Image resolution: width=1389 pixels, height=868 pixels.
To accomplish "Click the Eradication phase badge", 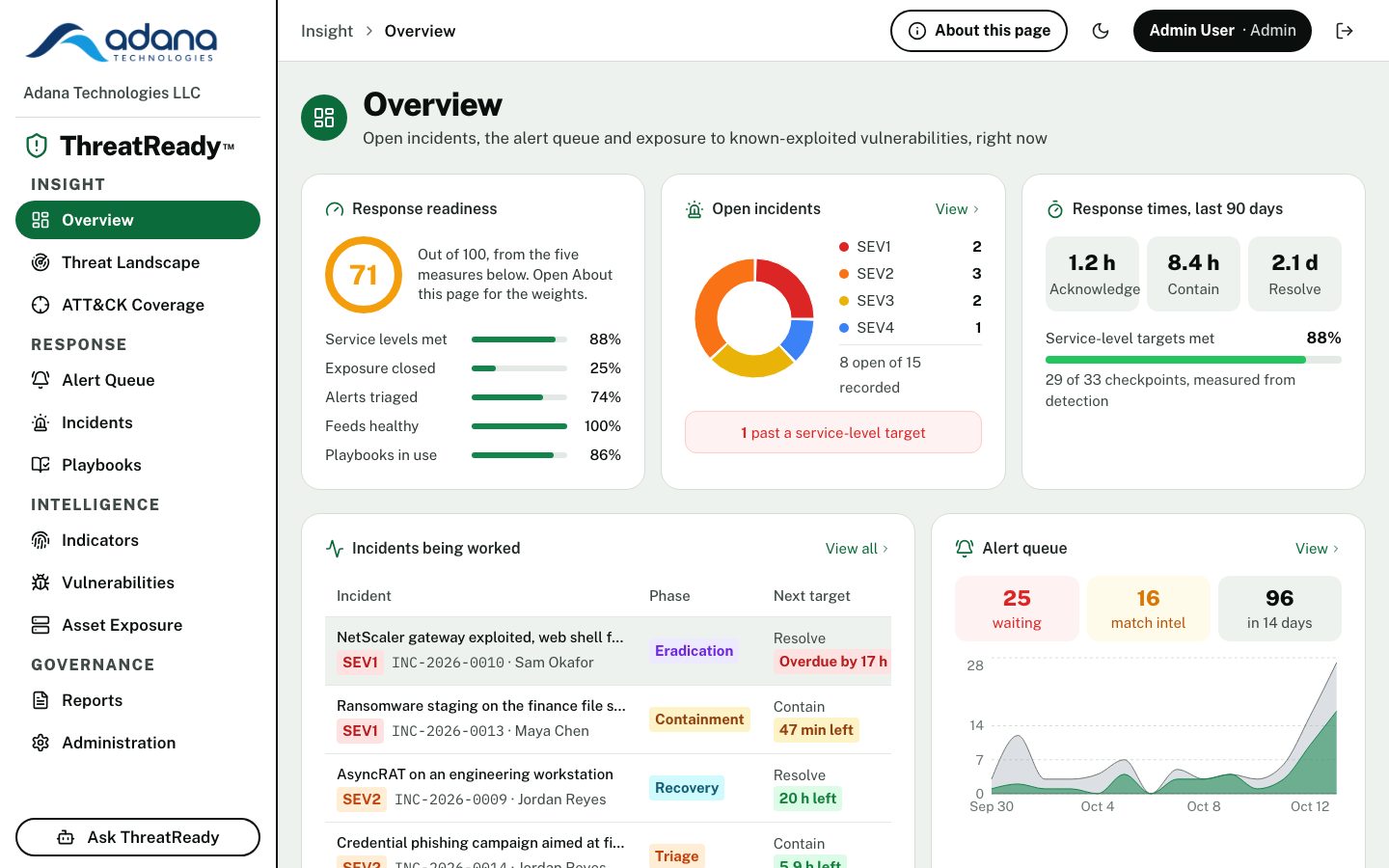I will point(694,651).
